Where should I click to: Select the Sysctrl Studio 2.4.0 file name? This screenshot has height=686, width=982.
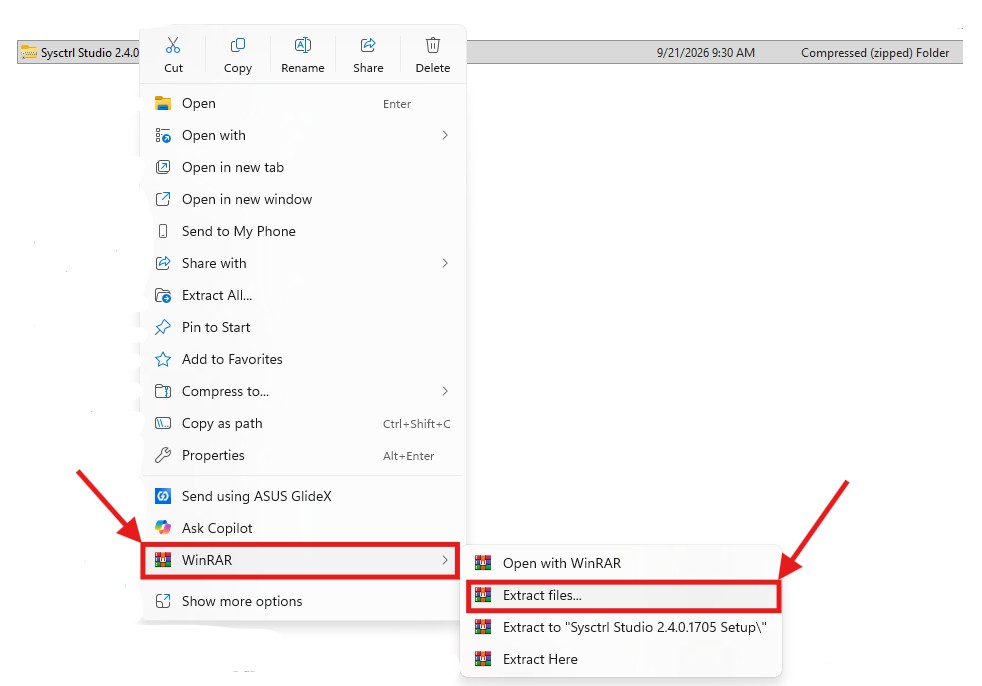(90, 53)
